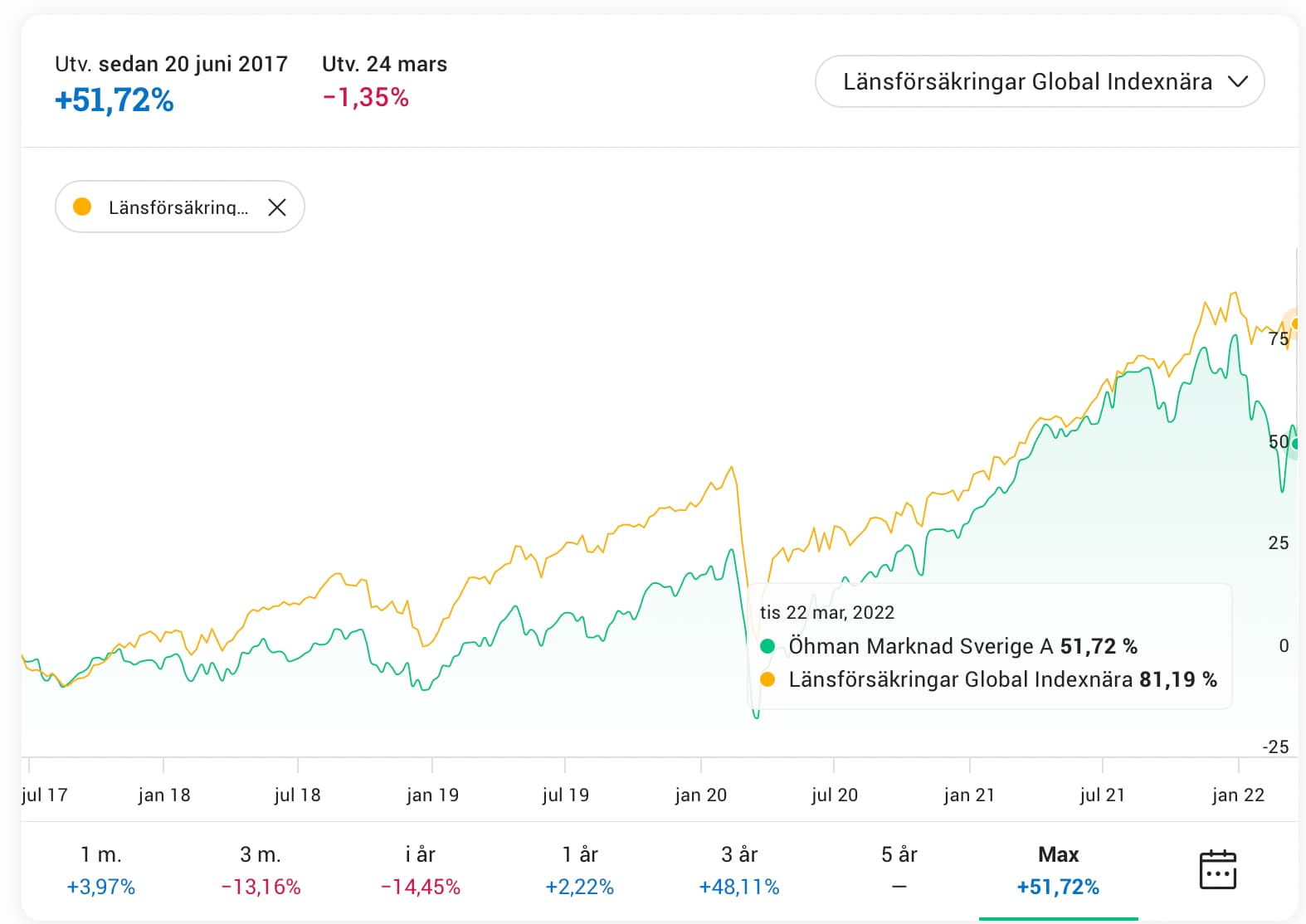Click 'Länsförsäkringar Global Indexnära 81,19 %' tooltip text

point(1002,679)
